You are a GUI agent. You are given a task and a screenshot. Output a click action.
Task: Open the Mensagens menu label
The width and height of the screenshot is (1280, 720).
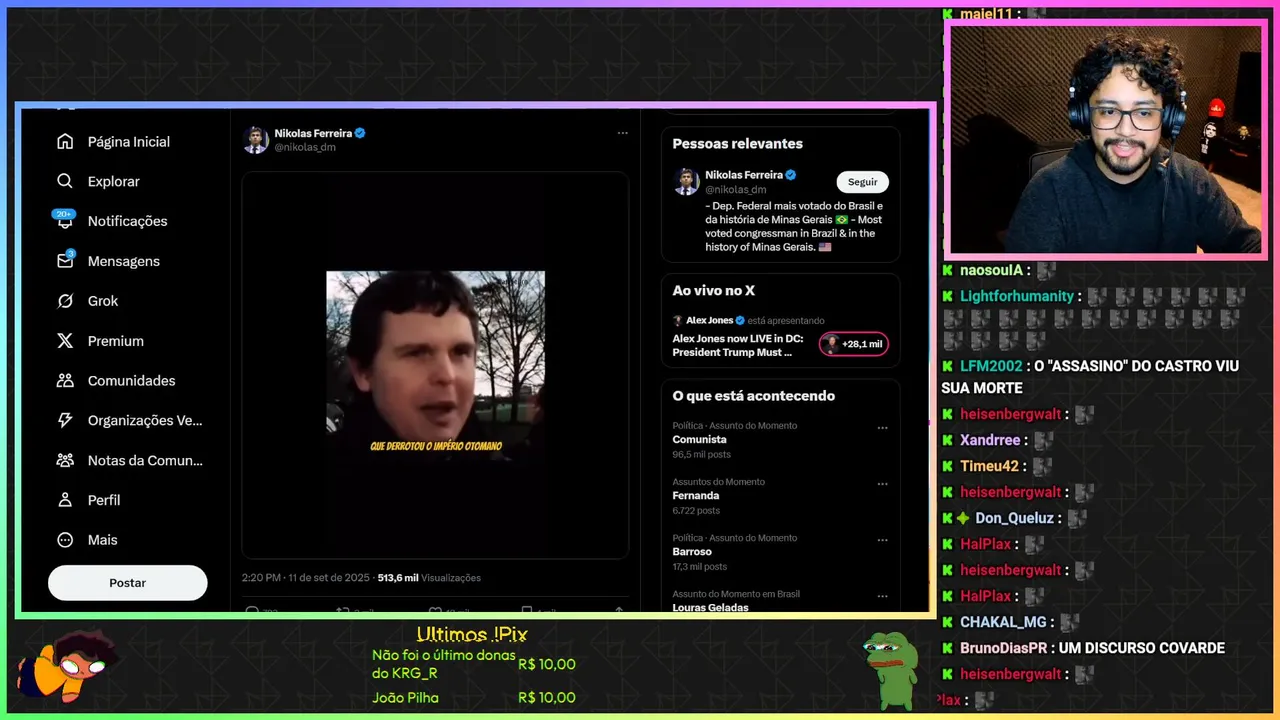(124, 261)
